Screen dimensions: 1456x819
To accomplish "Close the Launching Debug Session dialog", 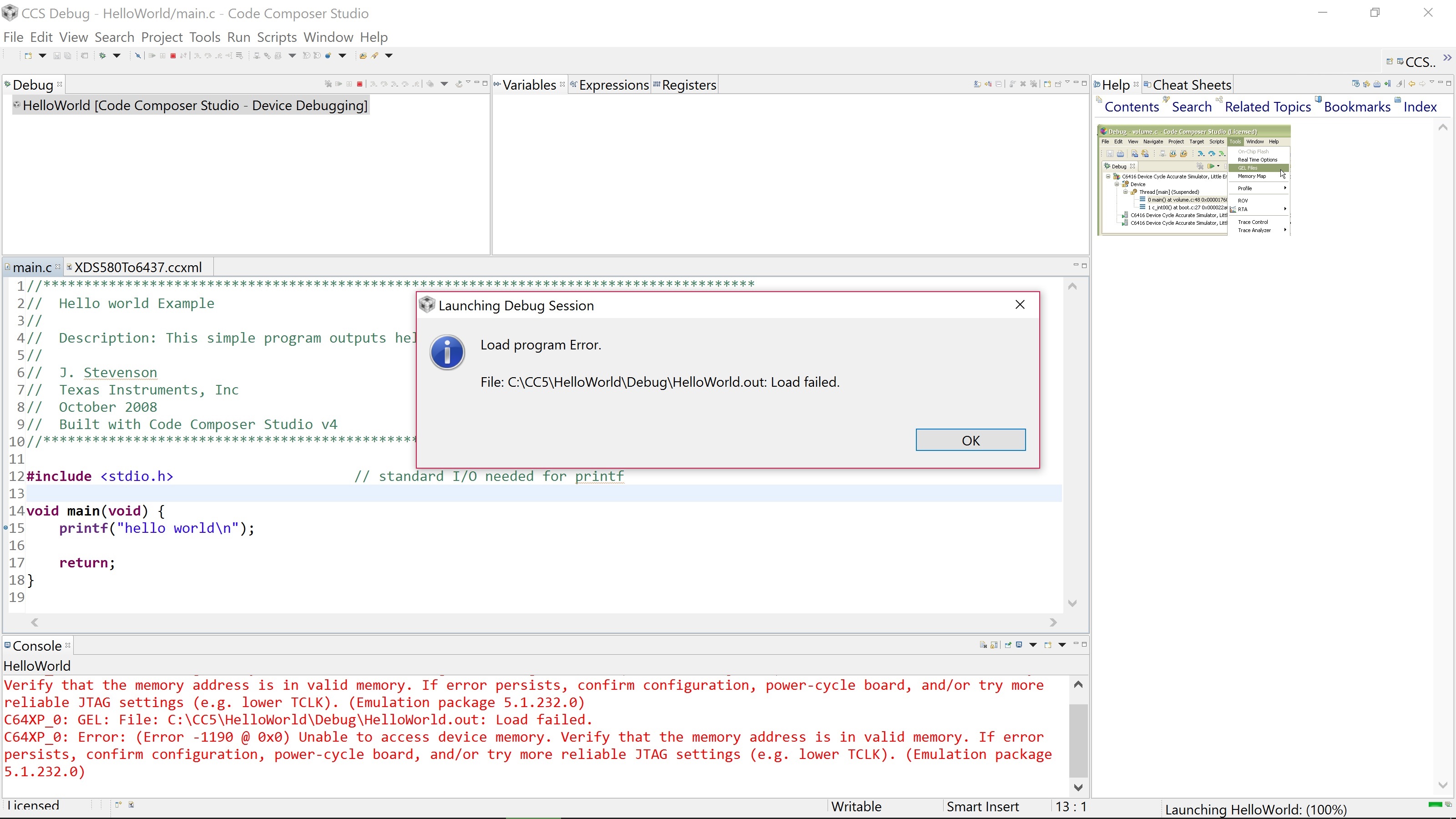I will 1020,305.
